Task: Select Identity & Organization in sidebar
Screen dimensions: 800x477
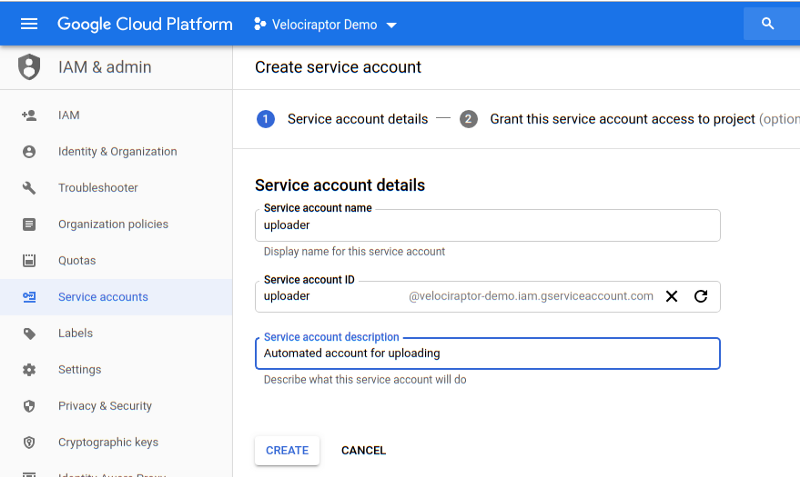Action: pyautogui.click(x=117, y=152)
